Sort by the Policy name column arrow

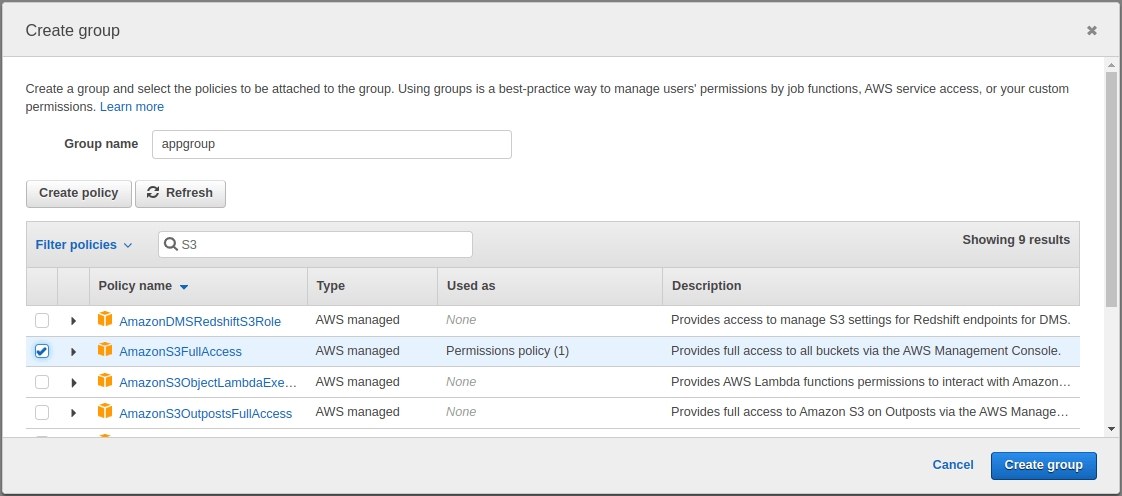pyautogui.click(x=184, y=286)
